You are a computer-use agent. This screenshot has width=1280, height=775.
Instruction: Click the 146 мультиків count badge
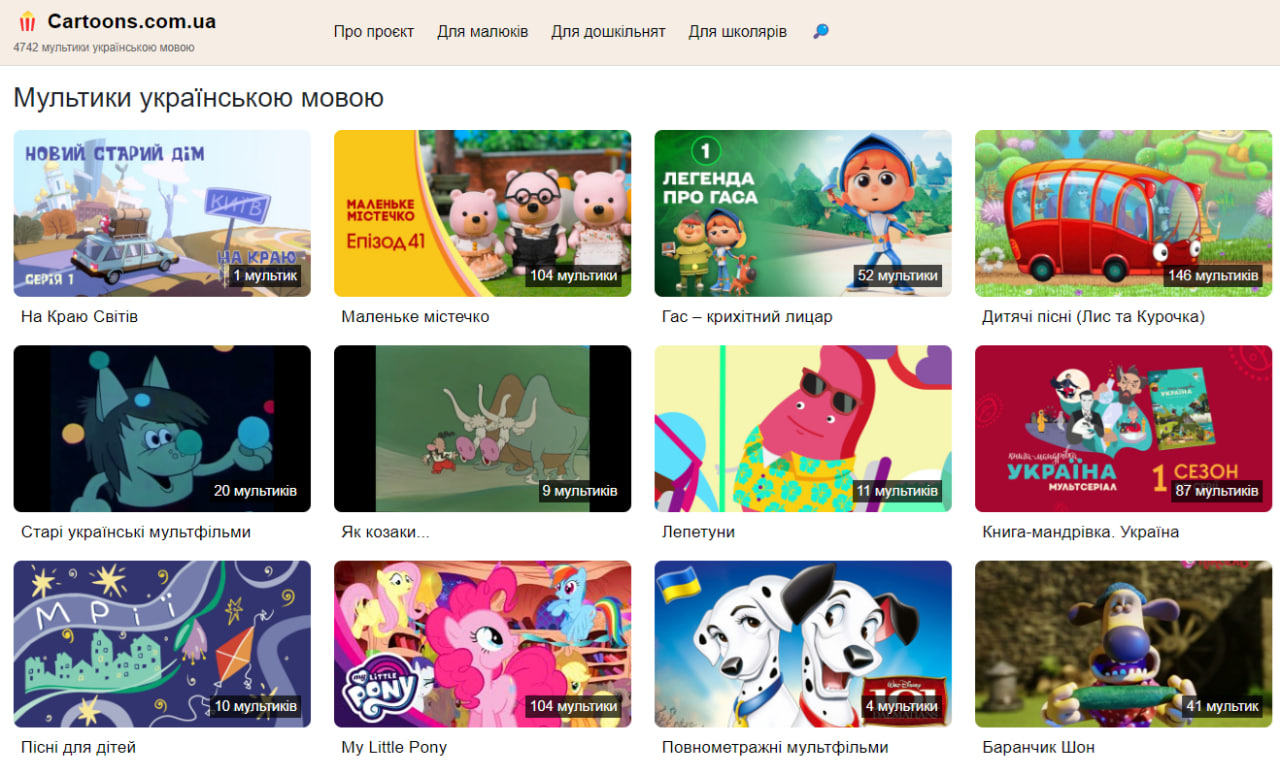pos(1213,275)
